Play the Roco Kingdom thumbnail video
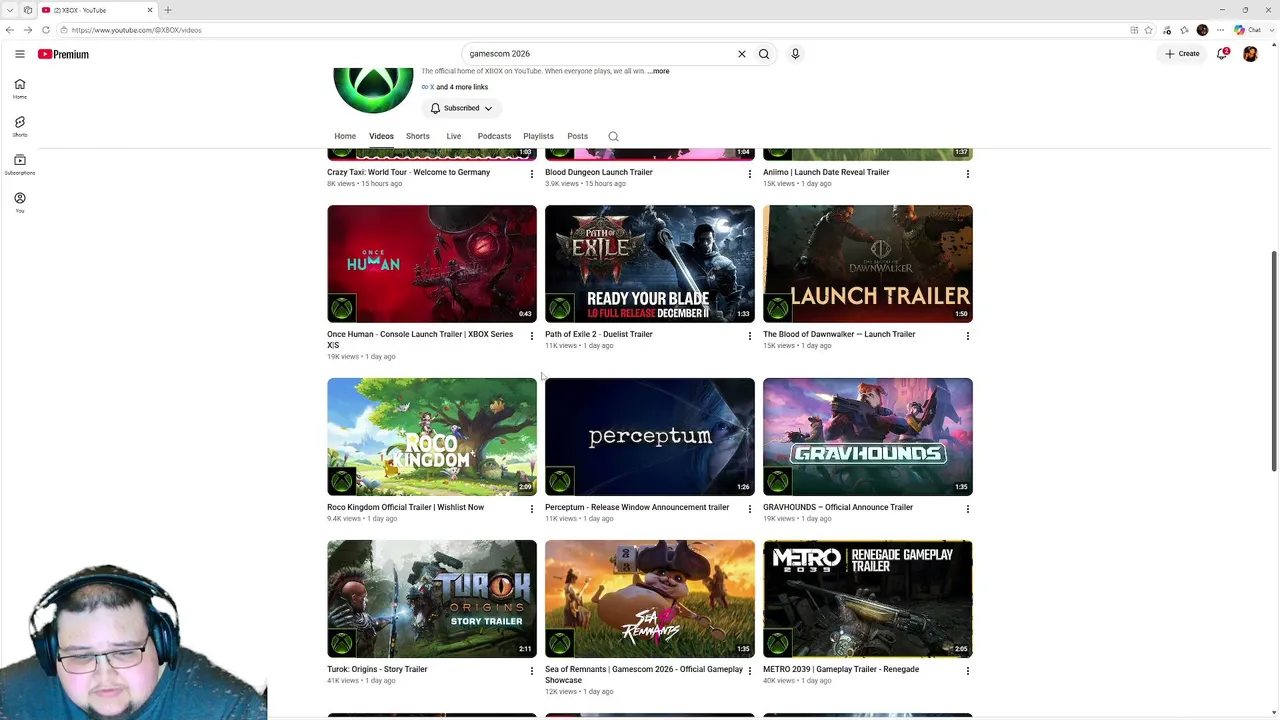1280x720 pixels. click(x=432, y=437)
